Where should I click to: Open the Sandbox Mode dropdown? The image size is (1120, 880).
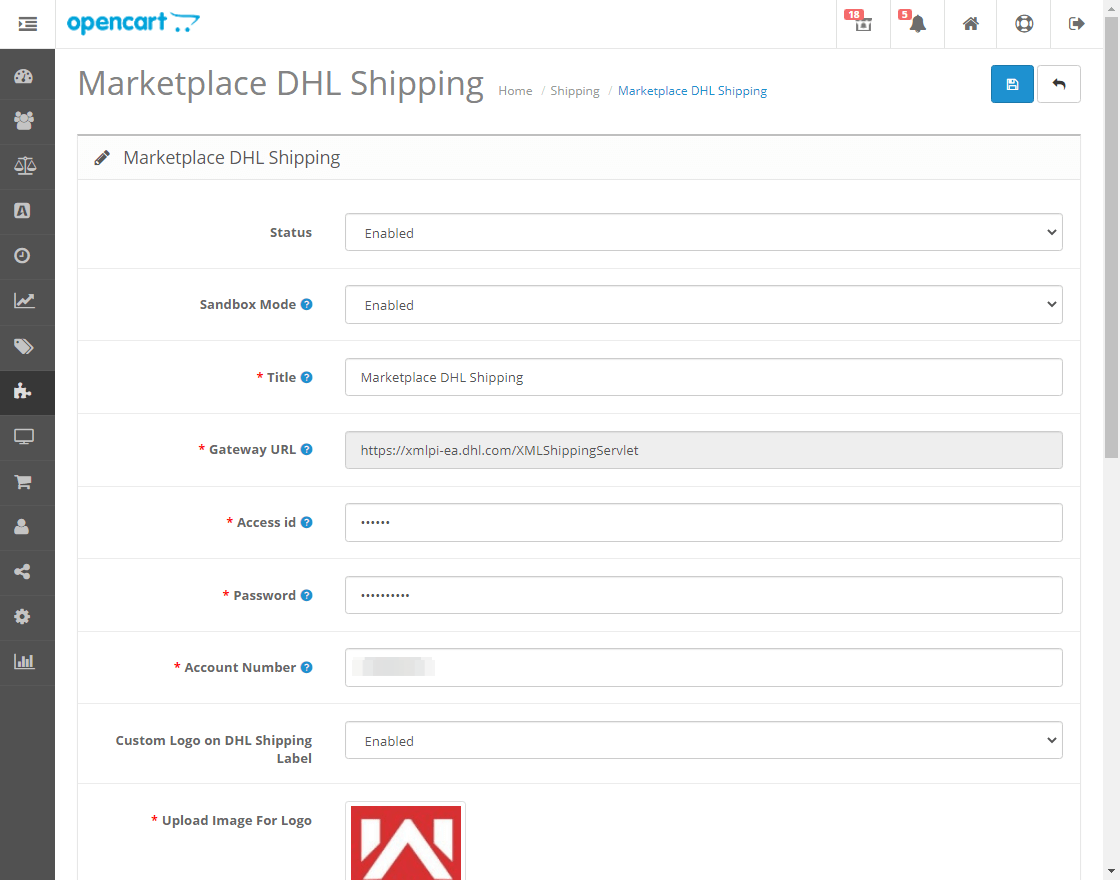pyautogui.click(x=704, y=304)
